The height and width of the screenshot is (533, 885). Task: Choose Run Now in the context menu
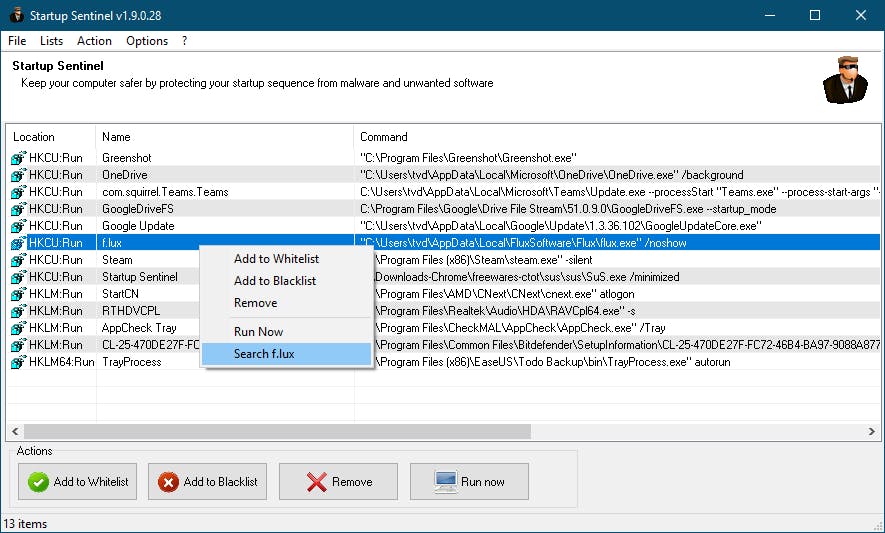coord(286,331)
